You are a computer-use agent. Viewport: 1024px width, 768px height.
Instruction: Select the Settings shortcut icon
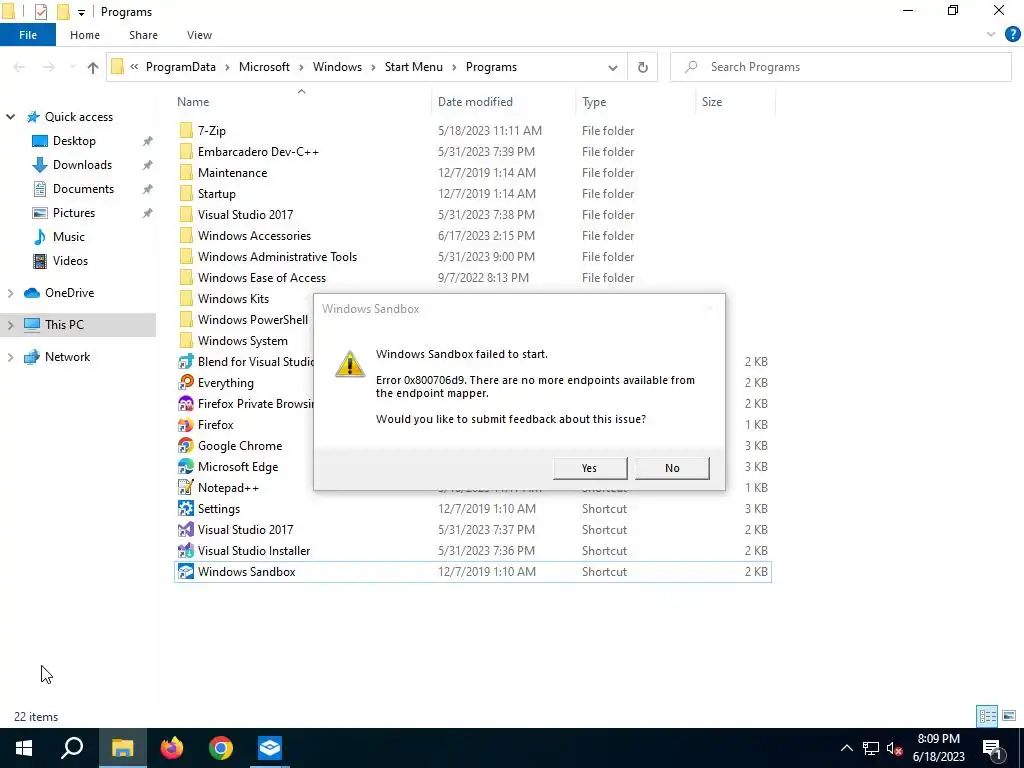[x=186, y=509]
